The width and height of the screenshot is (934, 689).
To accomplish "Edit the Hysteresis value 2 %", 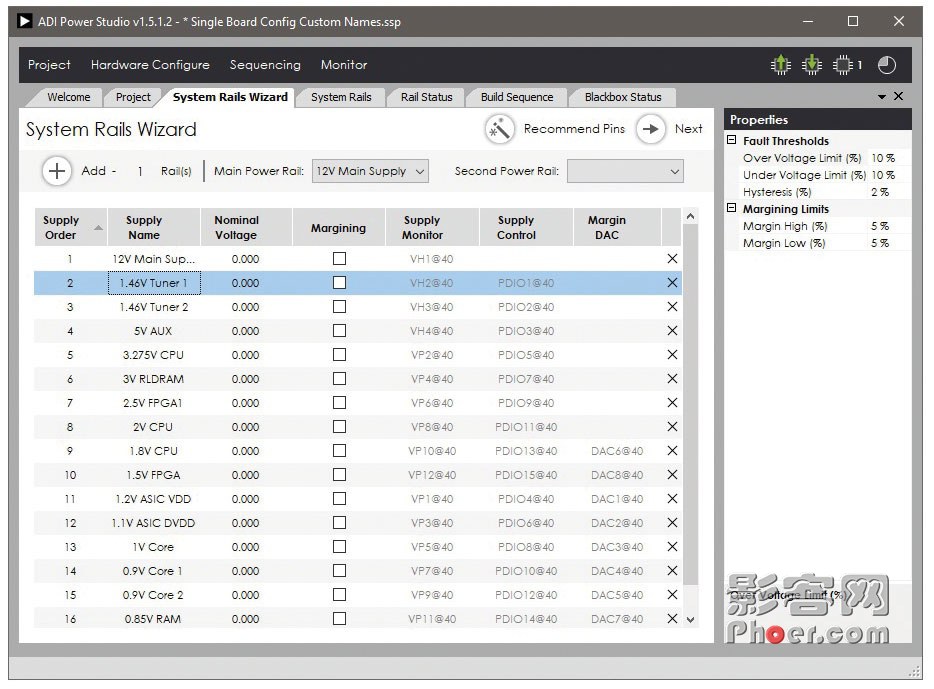I will (889, 192).
